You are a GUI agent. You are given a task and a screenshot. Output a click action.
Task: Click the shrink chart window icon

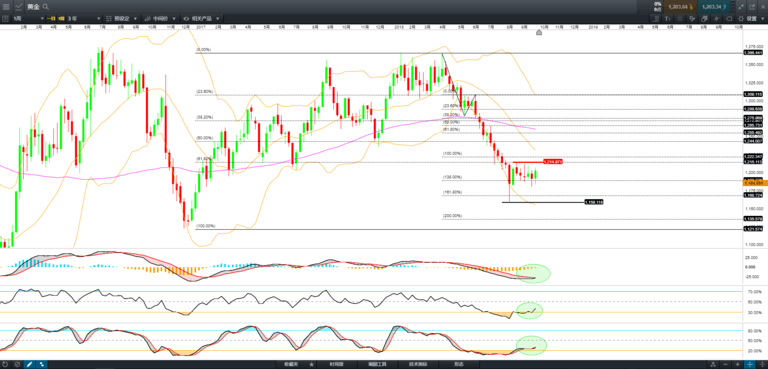[x=740, y=7]
